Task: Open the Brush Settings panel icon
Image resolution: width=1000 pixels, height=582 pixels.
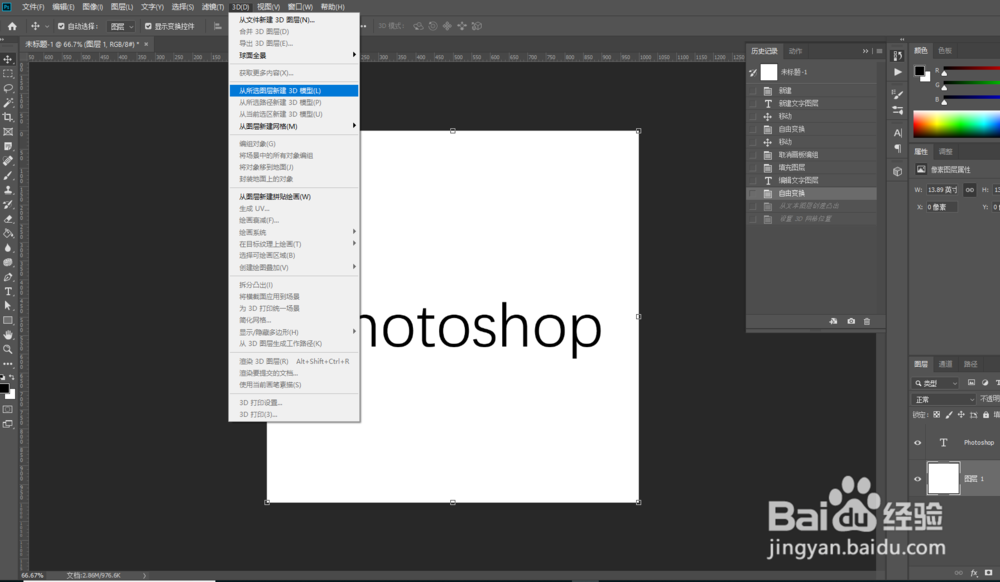Action: (897, 94)
